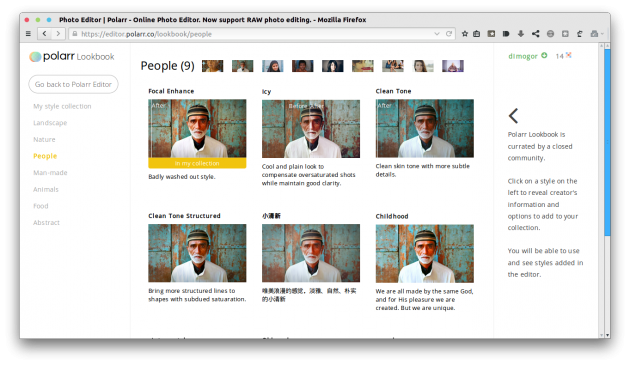The width and height of the screenshot is (630, 365).
Task: Select the Nature category
Action: coord(44,139)
